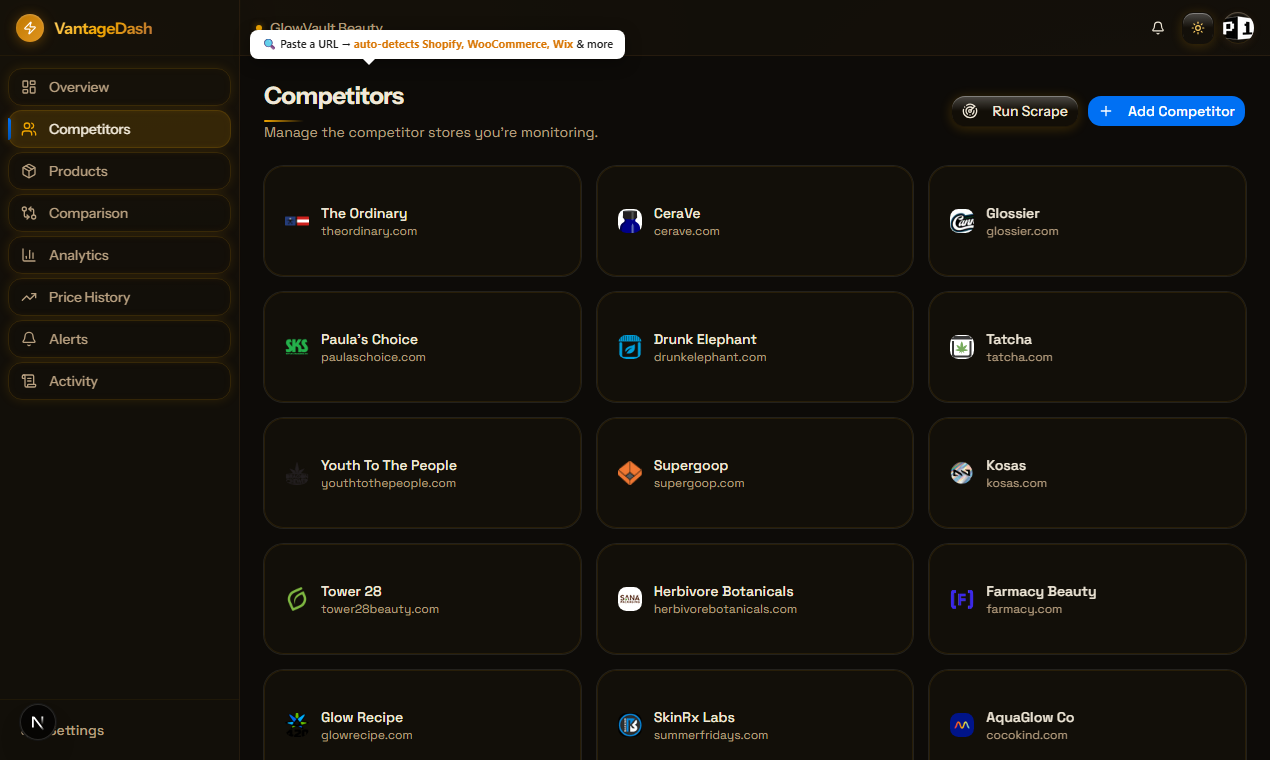Click the Add Competitor button
1270x760 pixels.
tap(1166, 111)
